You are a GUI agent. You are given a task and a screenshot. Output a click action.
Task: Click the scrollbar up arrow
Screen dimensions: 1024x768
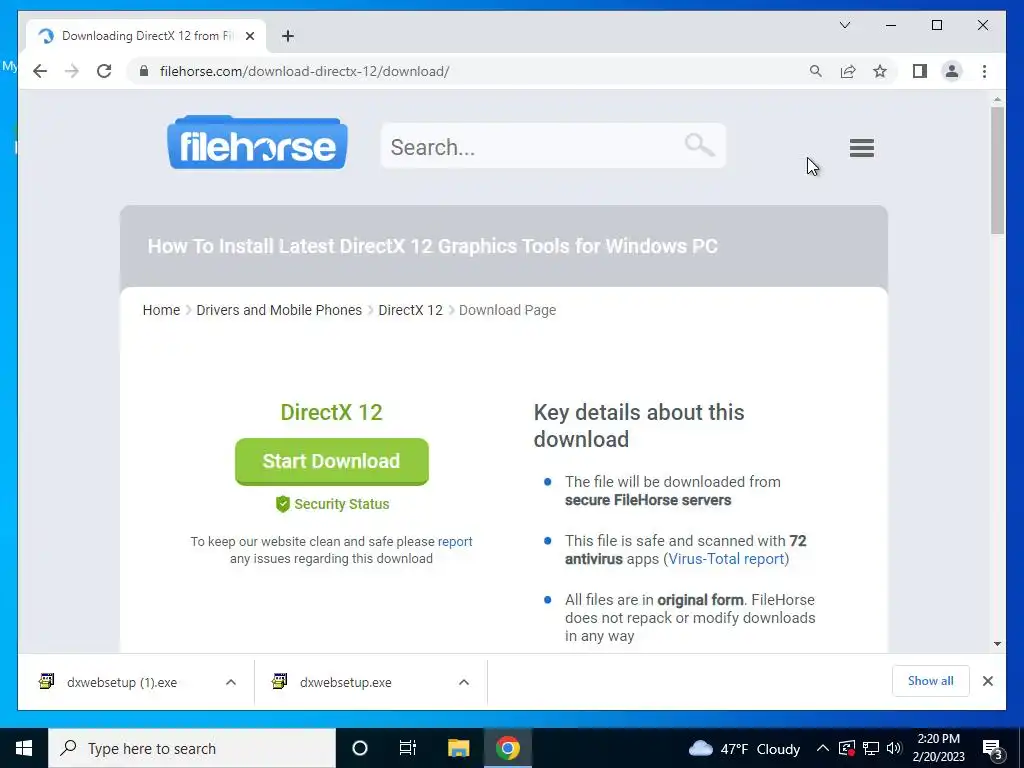coord(997,99)
